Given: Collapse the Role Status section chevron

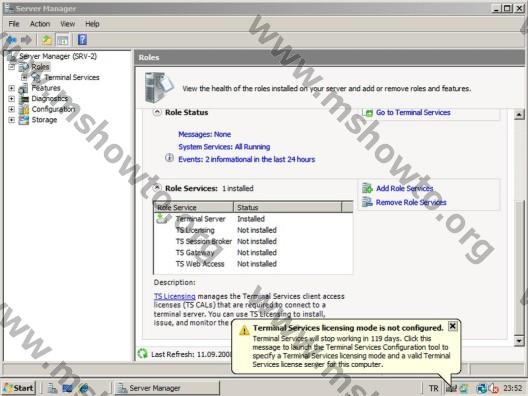Looking at the screenshot, I should click(x=157, y=112).
